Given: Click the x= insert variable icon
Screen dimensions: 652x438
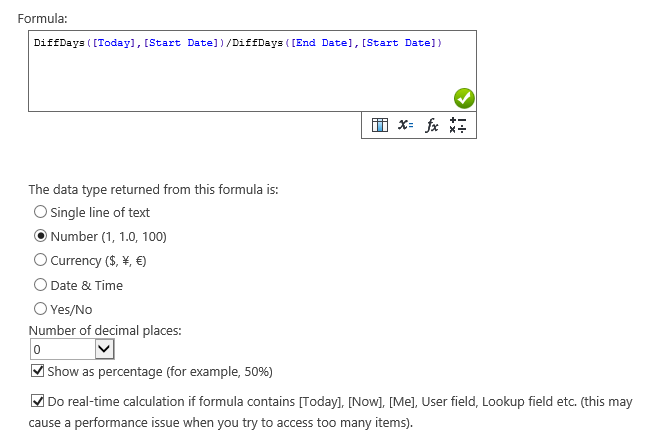Looking at the screenshot, I should click(x=405, y=125).
